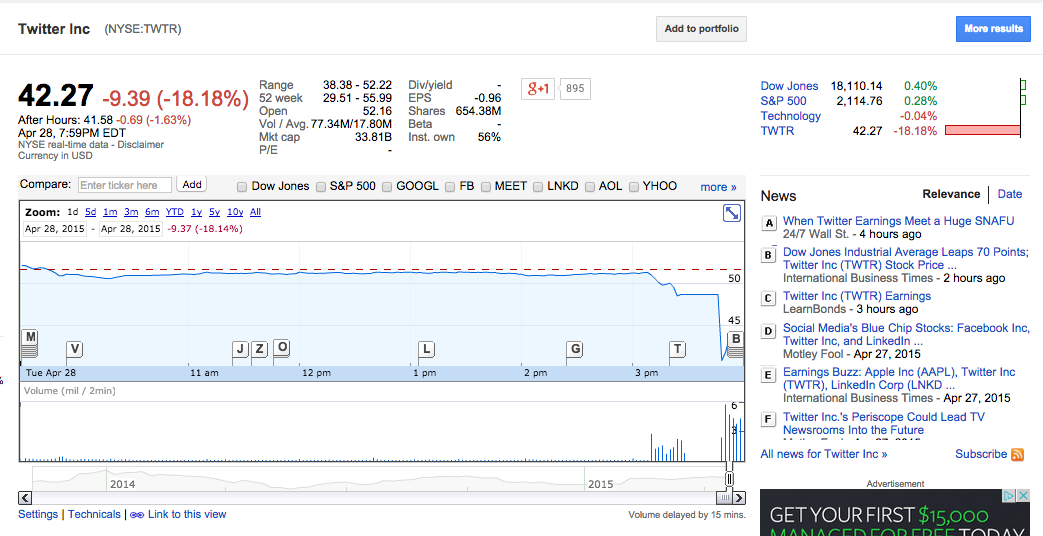Screen dimensions: 1043x536
Task: Set chart zoom to 1y
Action: [x=196, y=212]
